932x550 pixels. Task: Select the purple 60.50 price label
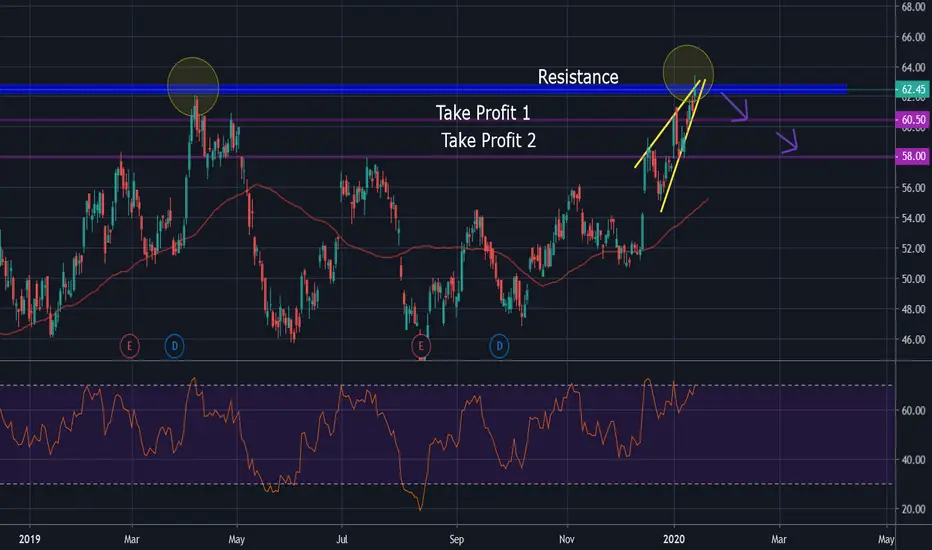[912, 120]
